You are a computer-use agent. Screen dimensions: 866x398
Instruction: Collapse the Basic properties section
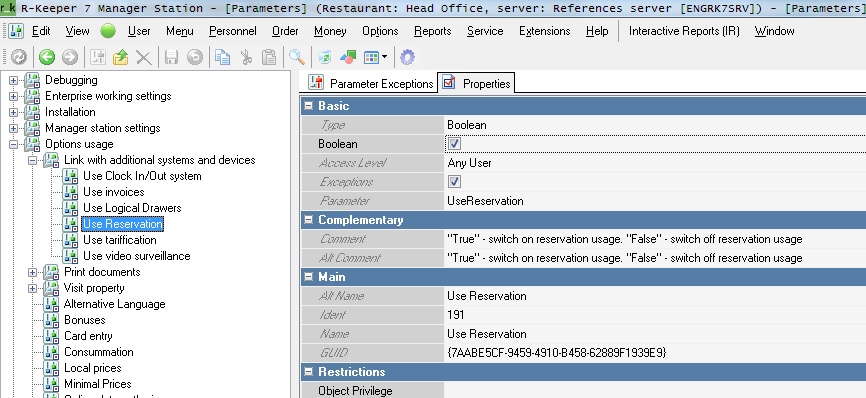309,106
